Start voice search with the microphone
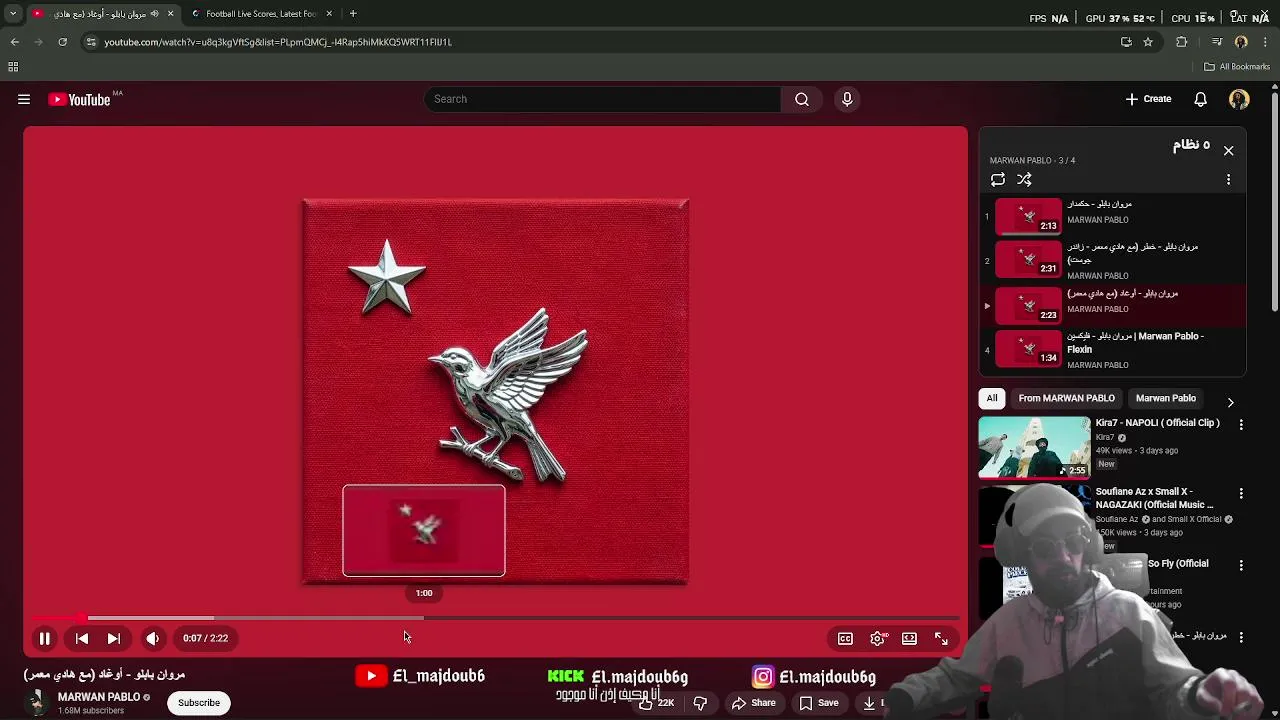The width and height of the screenshot is (1280, 720). pyautogui.click(x=847, y=99)
